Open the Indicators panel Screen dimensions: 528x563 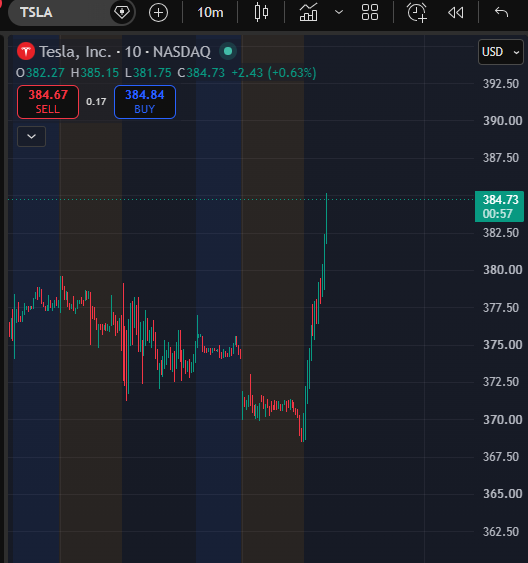309,13
